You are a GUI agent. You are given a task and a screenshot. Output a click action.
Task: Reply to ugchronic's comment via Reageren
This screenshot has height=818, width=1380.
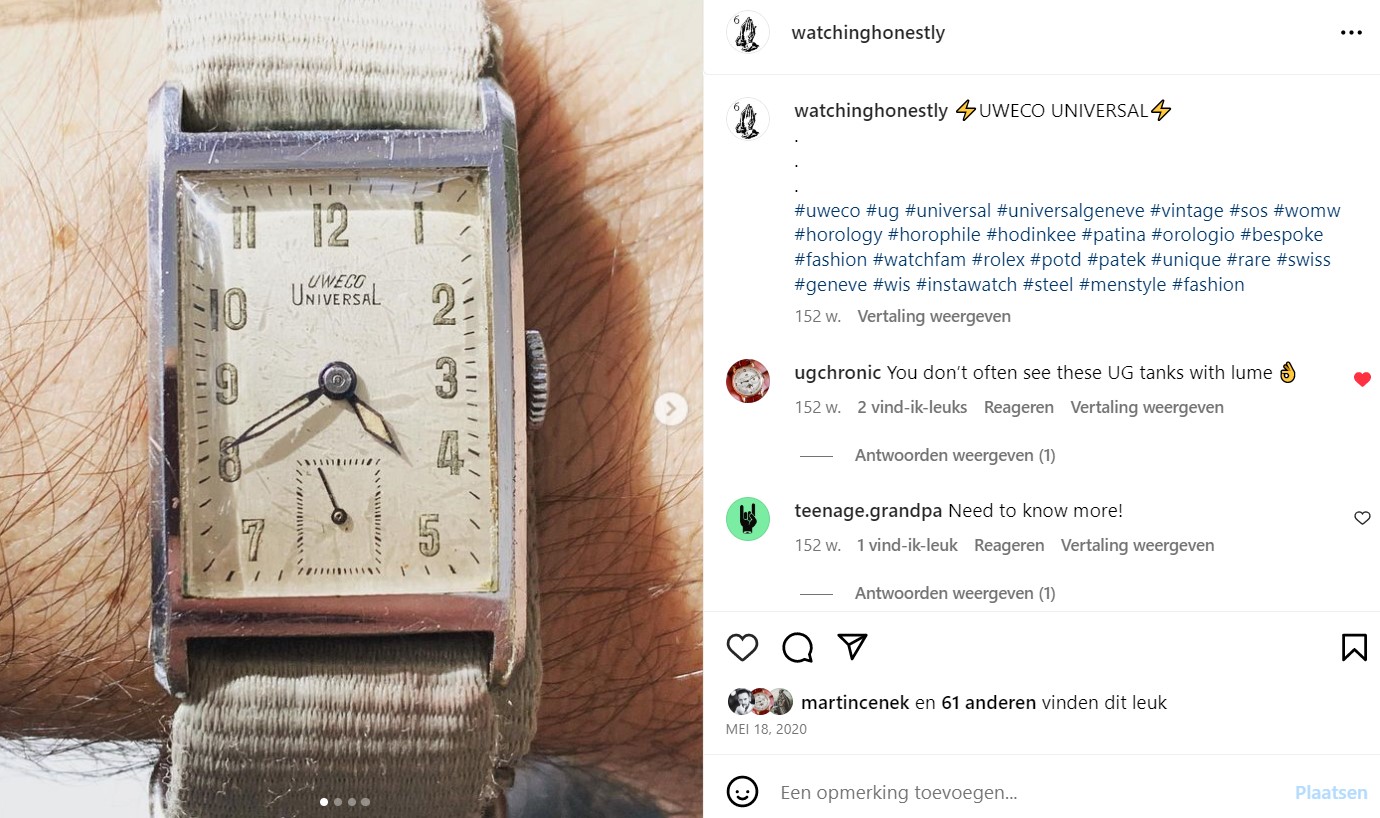(1018, 407)
